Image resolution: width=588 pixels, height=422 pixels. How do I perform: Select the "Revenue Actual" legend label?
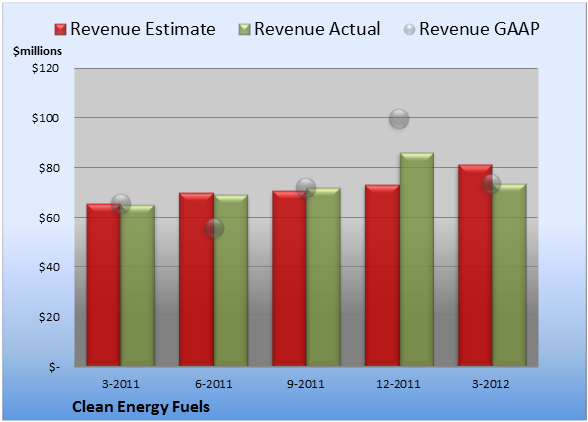point(317,29)
